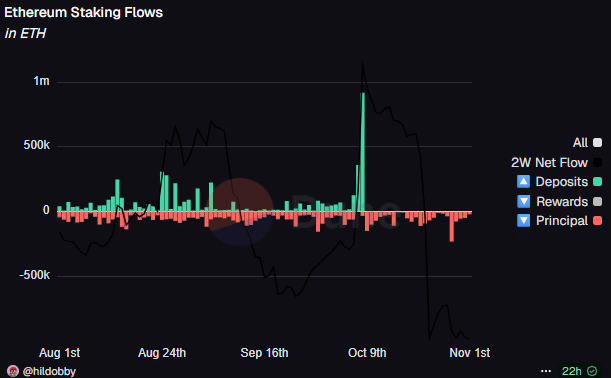
Task: Click the hildobby avatar icon
Action: [x=13, y=371]
